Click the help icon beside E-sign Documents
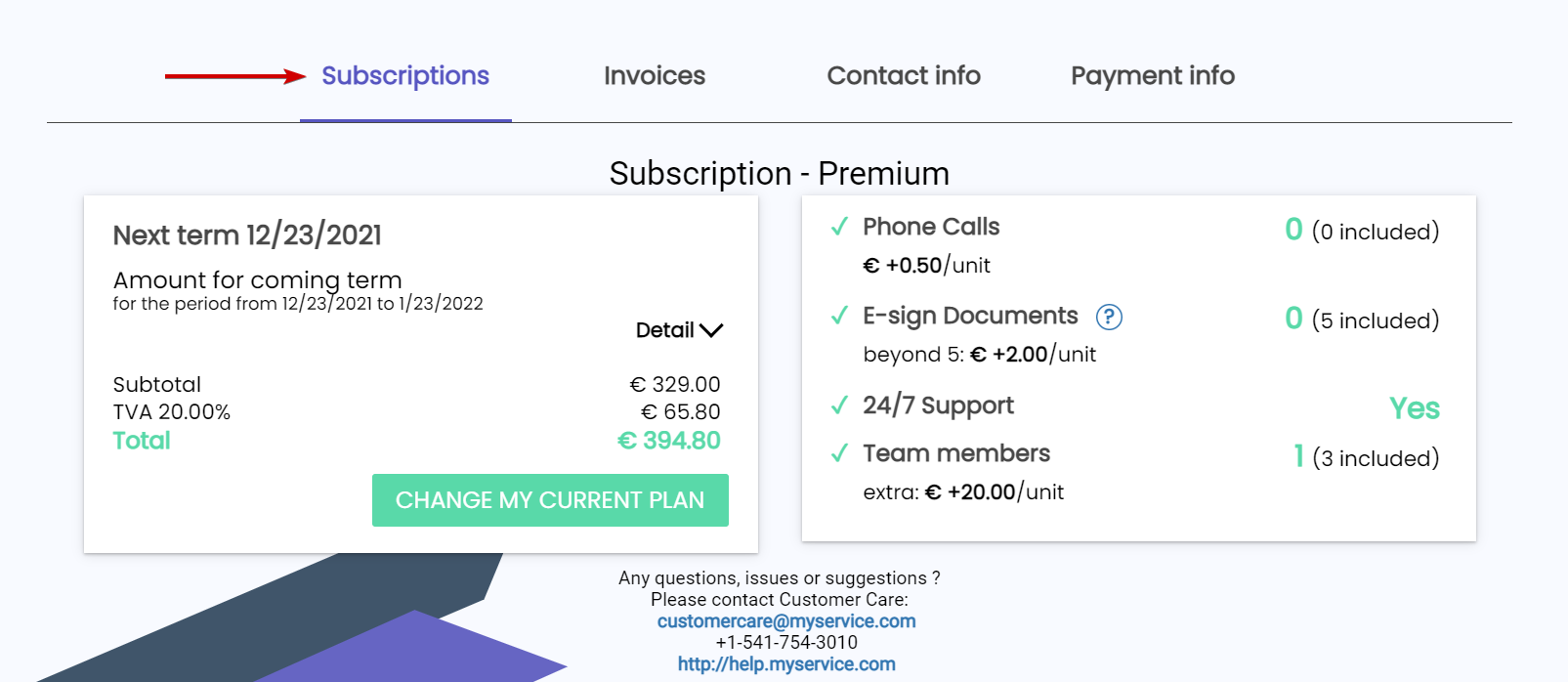Viewport: 1568px width, 682px height. (1109, 317)
